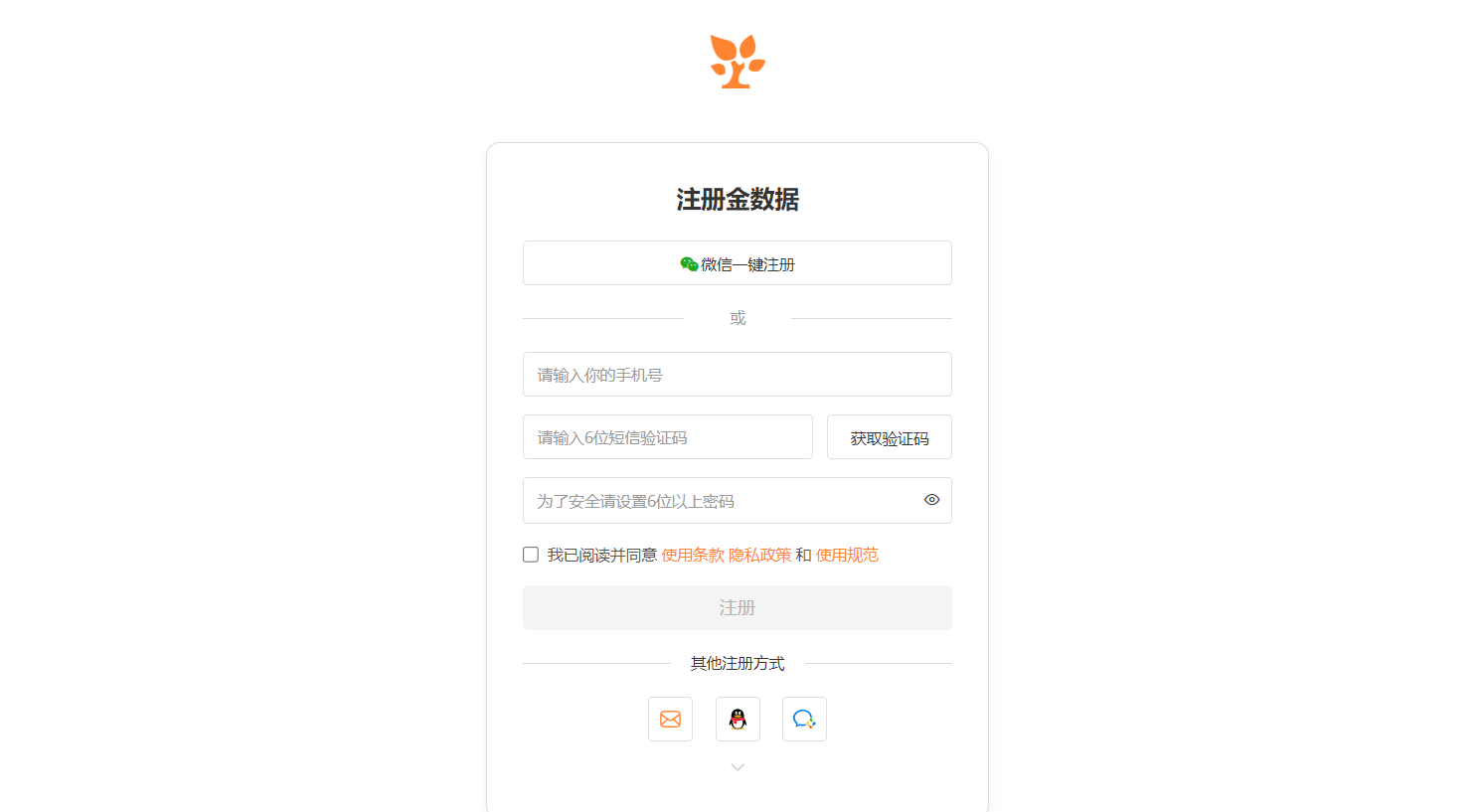Click the green WeChat icon in 微信一键注册
This screenshot has width=1482, height=812.
click(689, 263)
